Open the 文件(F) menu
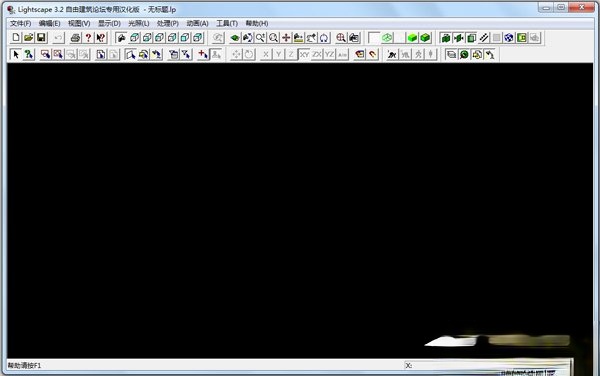 [21, 23]
